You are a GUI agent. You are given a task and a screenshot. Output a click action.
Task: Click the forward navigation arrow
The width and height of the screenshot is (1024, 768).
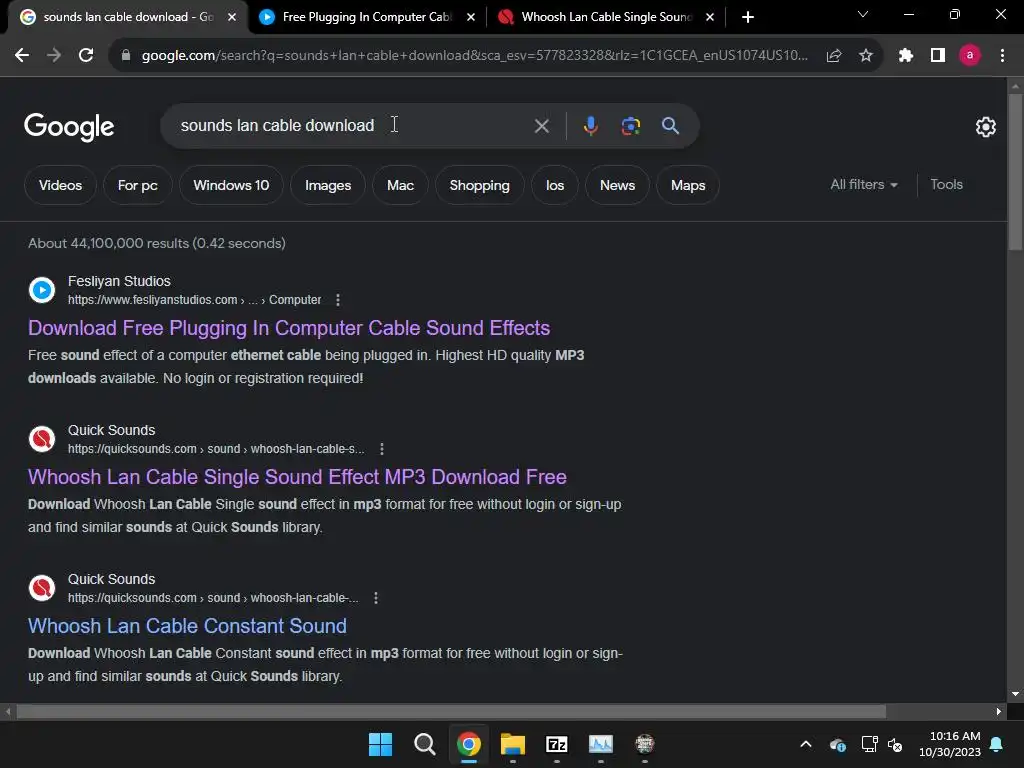pyautogui.click(x=54, y=56)
